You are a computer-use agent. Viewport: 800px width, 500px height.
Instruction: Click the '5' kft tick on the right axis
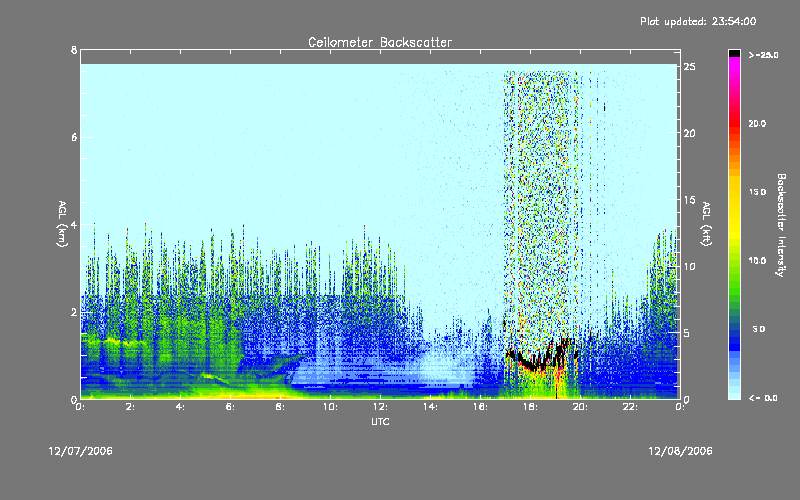tap(687, 333)
